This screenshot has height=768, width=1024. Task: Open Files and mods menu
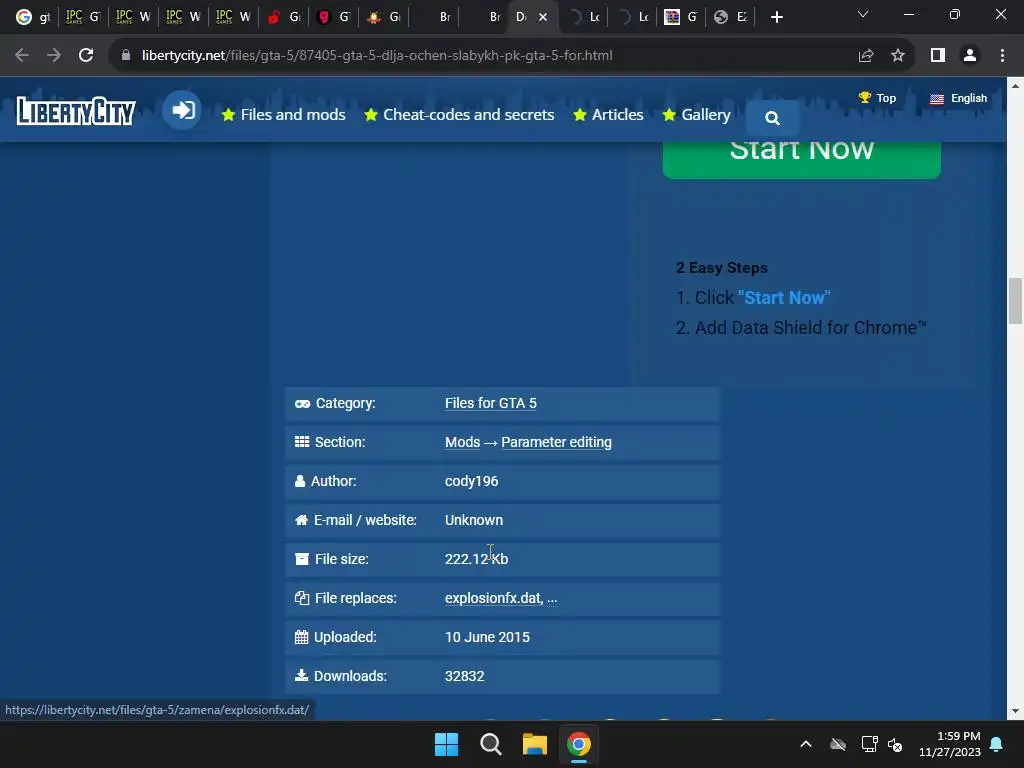point(283,115)
